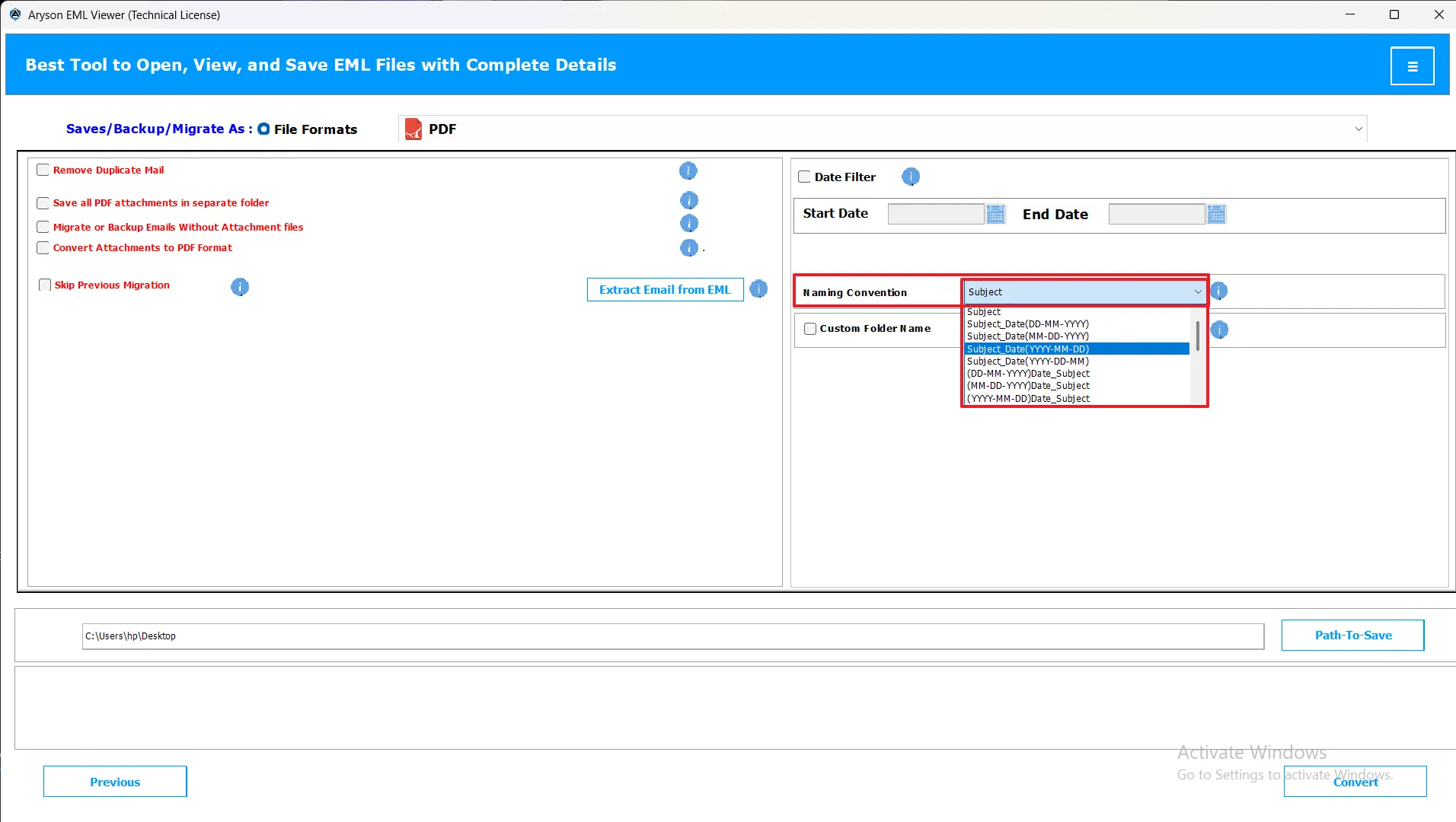Click the save path text field
This screenshot has height=822, width=1456.
click(672, 636)
